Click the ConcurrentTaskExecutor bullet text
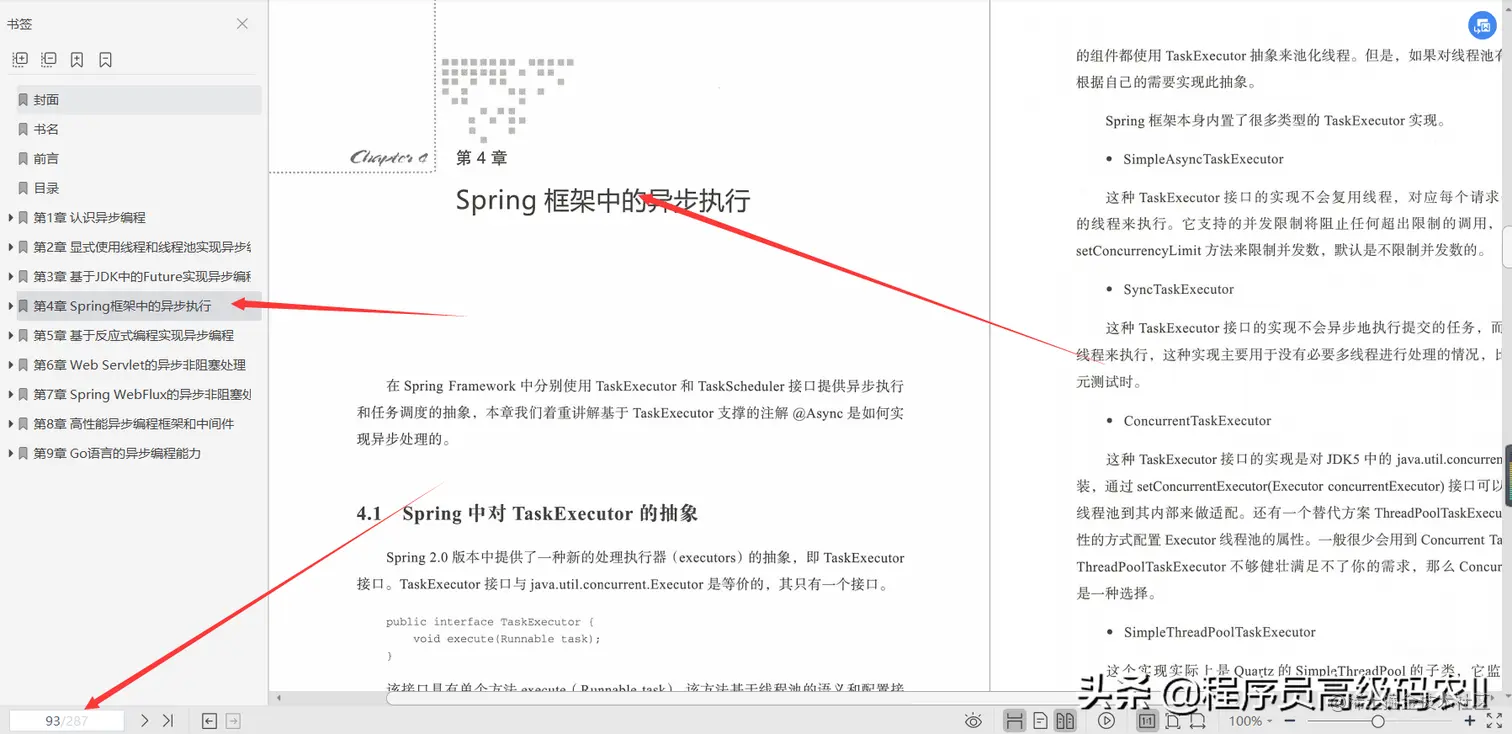This screenshot has width=1512, height=734. 1197,421
